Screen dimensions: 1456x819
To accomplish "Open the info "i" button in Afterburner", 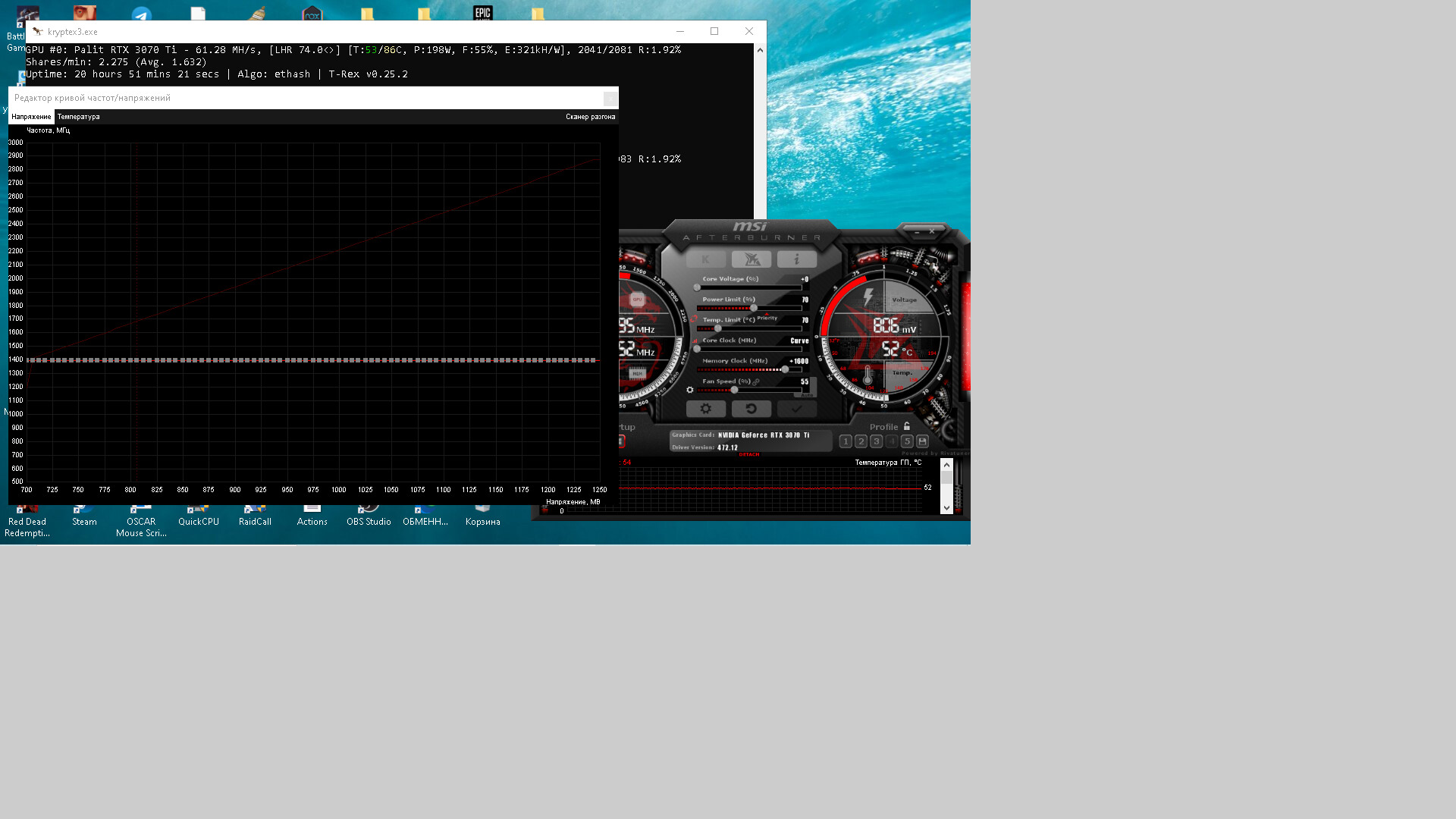I will click(797, 259).
